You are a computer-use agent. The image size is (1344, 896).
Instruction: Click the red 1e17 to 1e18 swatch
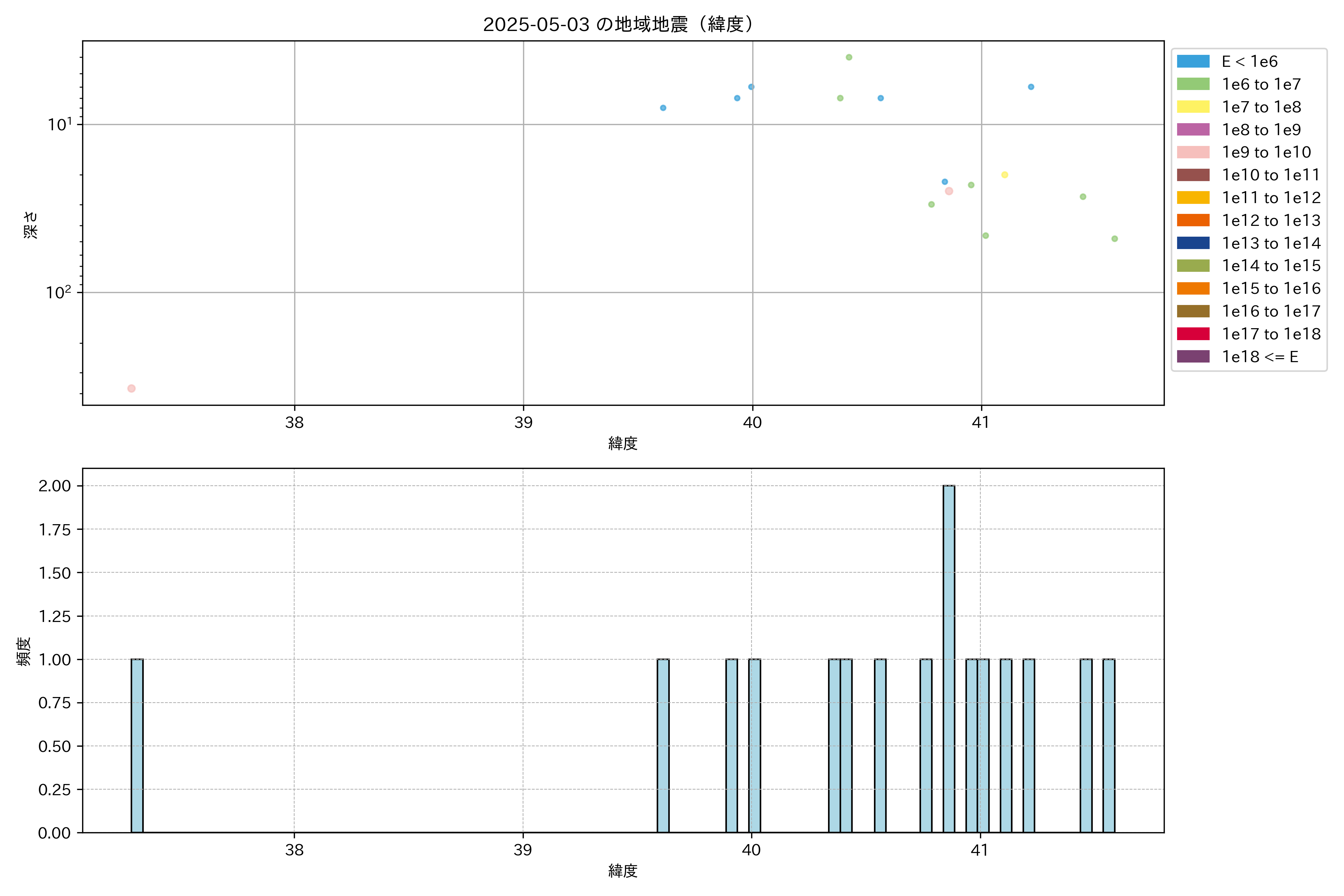point(1192,334)
